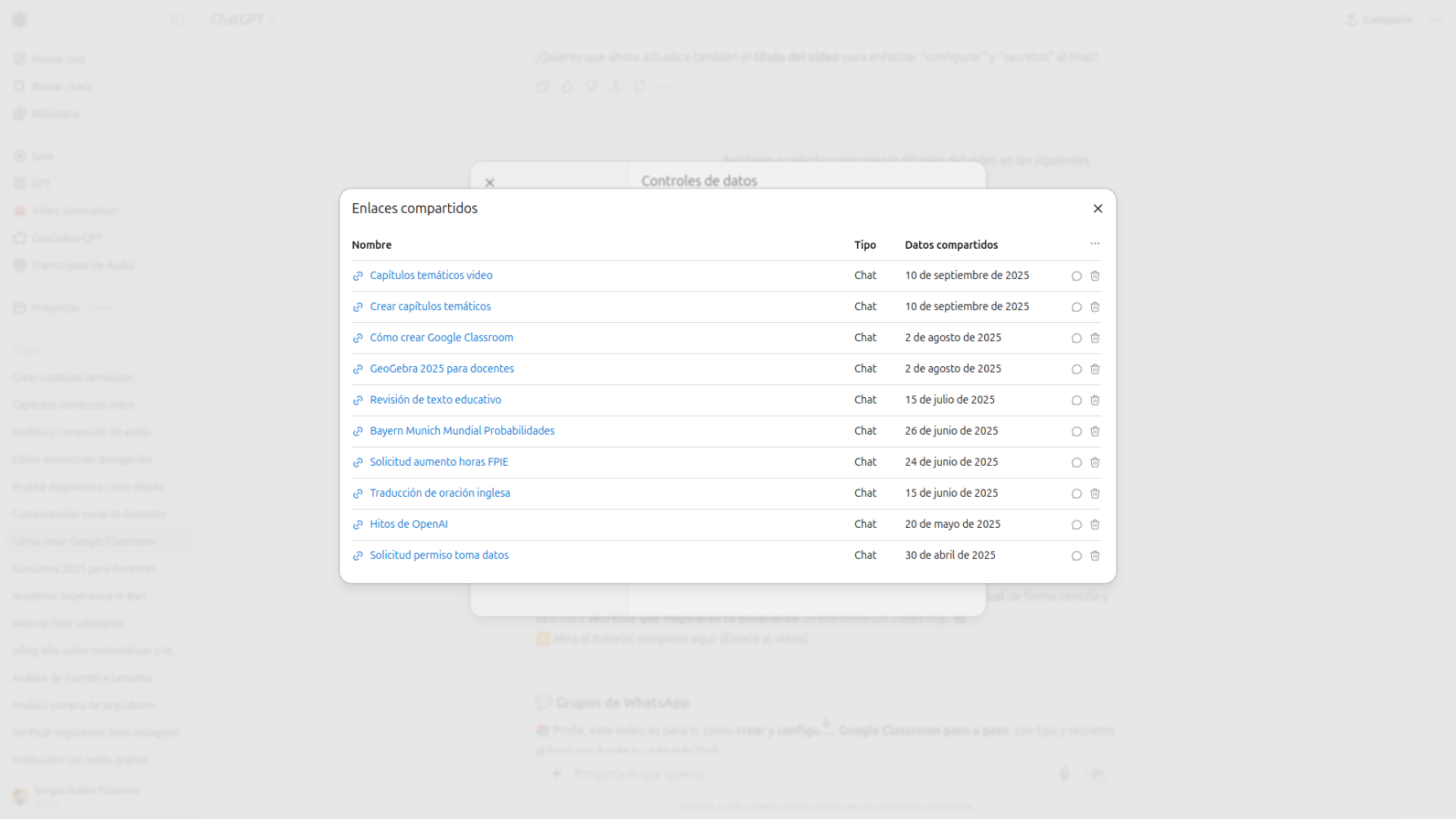Delete the 'Hitos de OpenAI' shared link
Viewport: 1456px width, 819px height.
point(1094,525)
